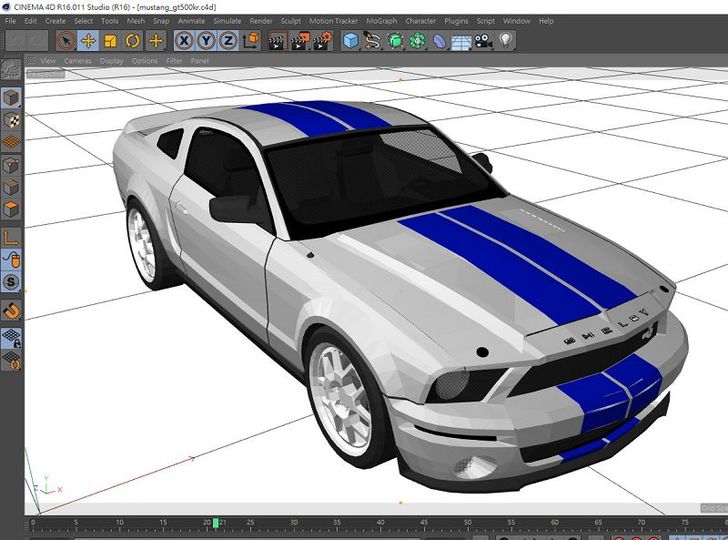Open viewport Display dropdown menu

(111, 61)
